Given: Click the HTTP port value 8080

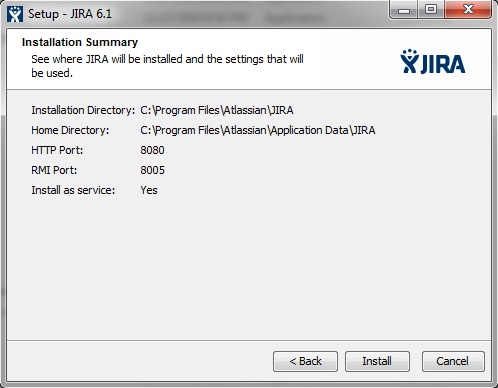Looking at the screenshot, I should pos(152,150).
